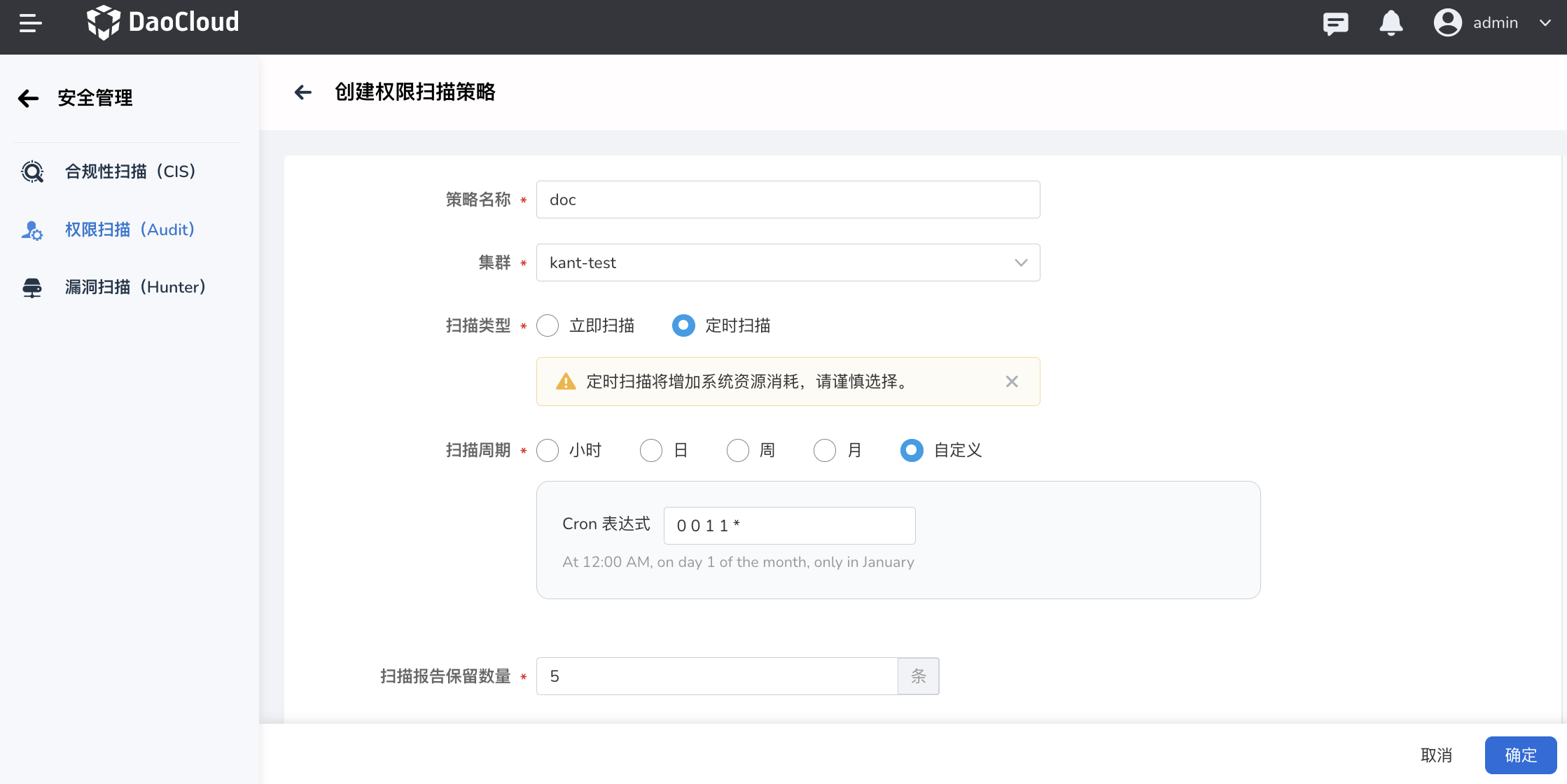Click the DaoCloud logo
This screenshot has height=784, width=1567.
[x=162, y=22]
